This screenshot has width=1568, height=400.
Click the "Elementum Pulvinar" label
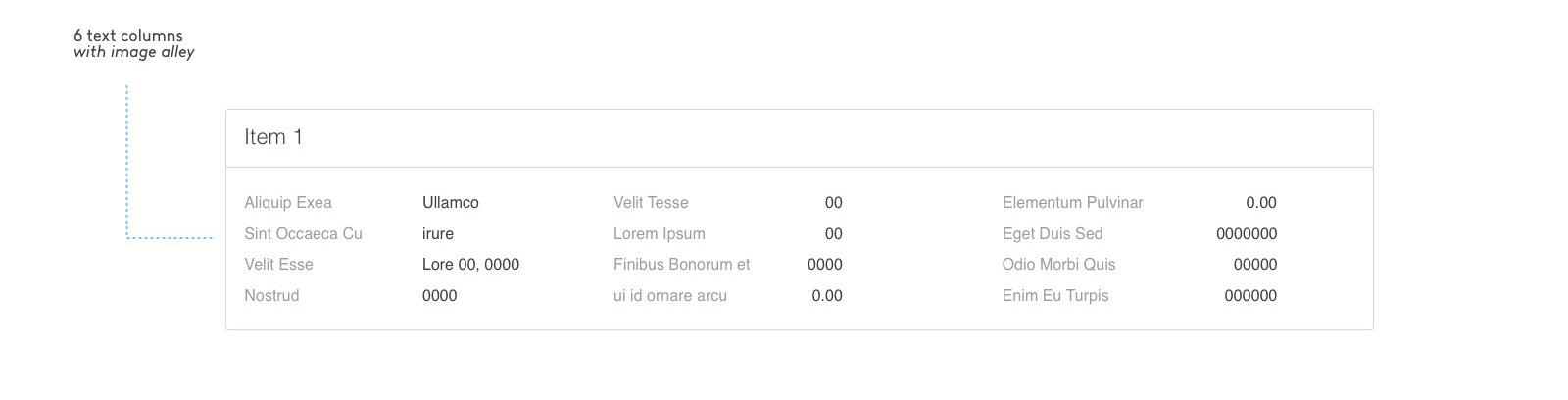pos(1072,203)
